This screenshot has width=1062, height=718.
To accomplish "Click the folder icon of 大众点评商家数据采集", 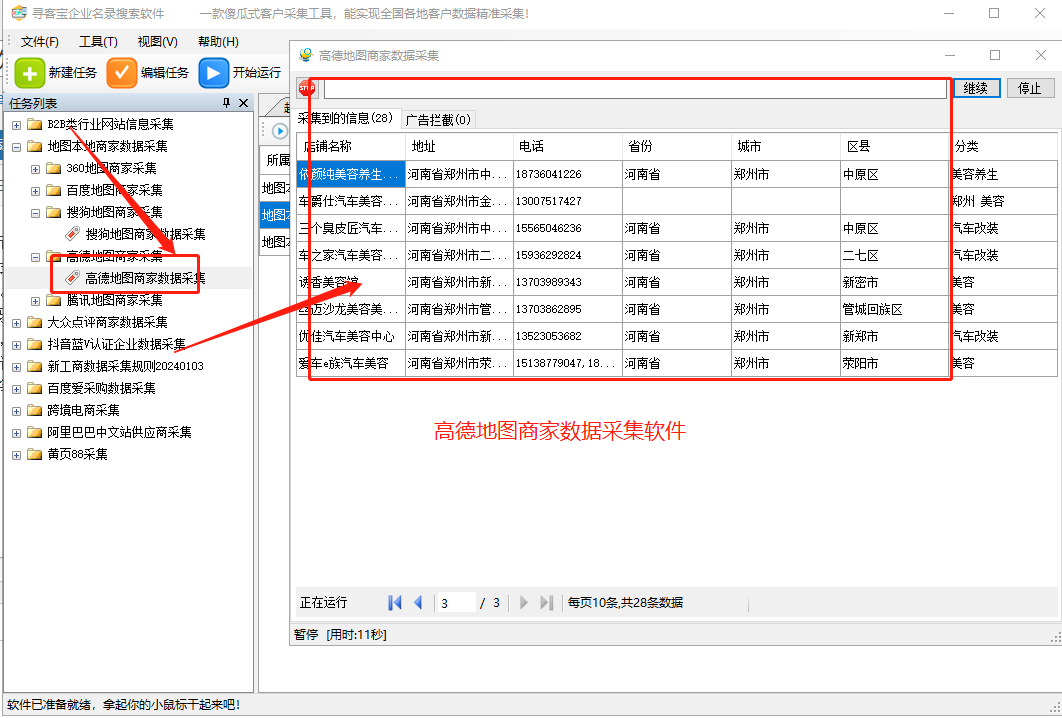I will pyautogui.click(x=35, y=322).
